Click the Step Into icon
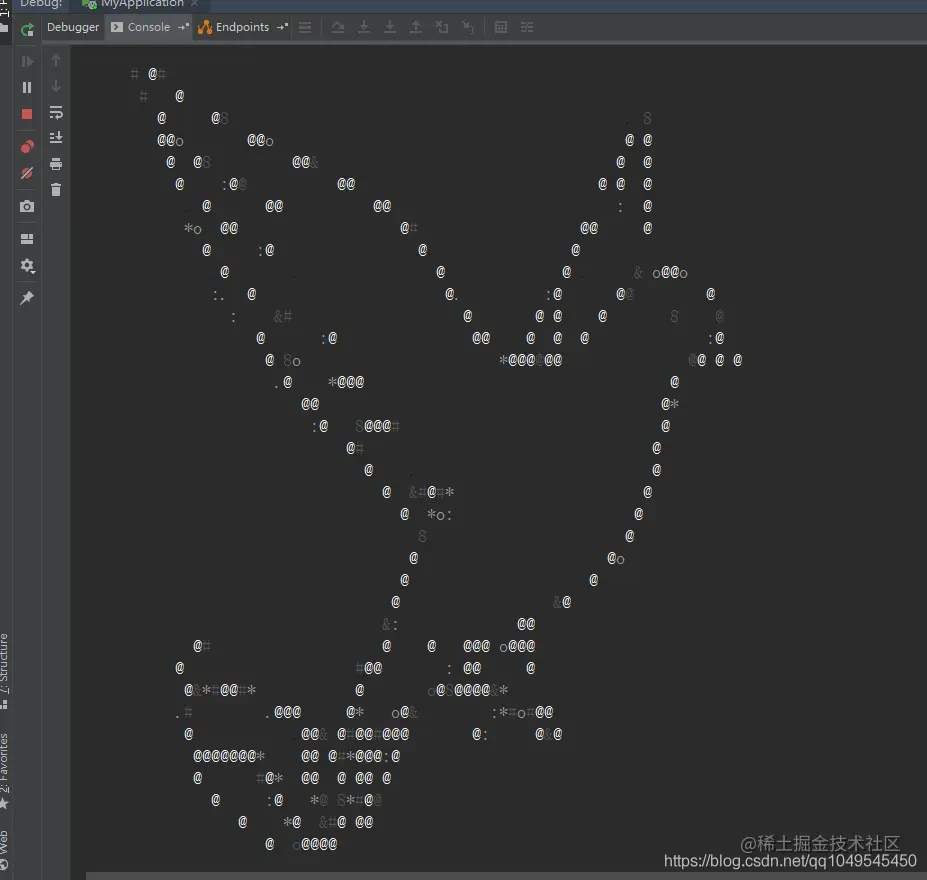Image resolution: width=927 pixels, height=880 pixels. (364, 27)
